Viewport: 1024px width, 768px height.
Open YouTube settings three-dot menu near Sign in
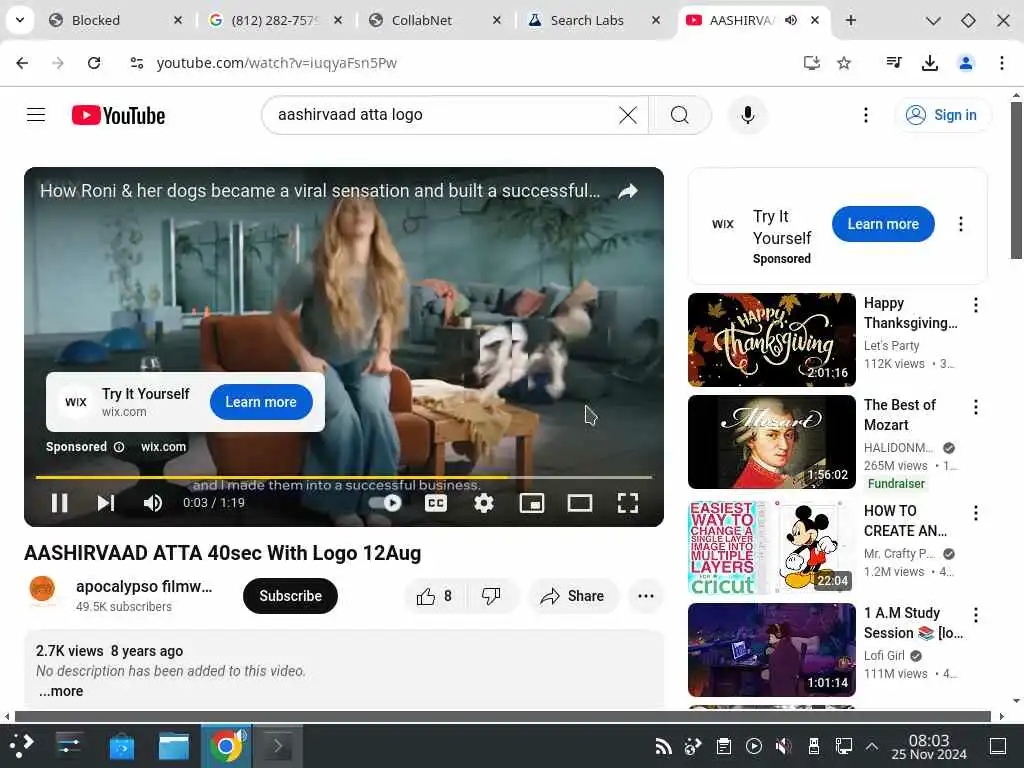[866, 115]
